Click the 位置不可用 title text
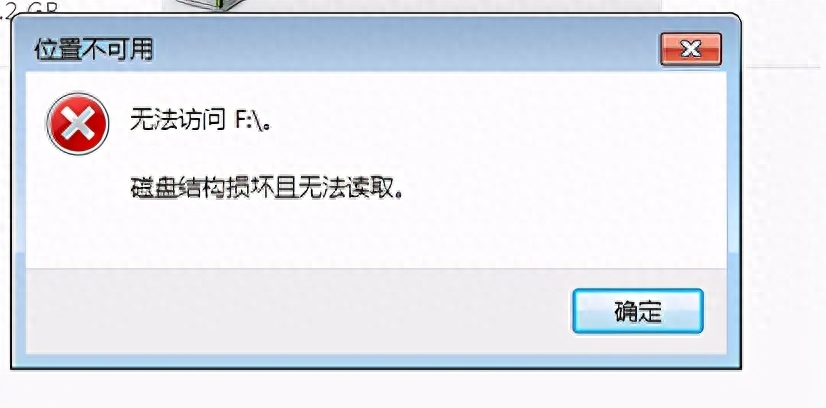This screenshot has height=408, width=826. 93,50
